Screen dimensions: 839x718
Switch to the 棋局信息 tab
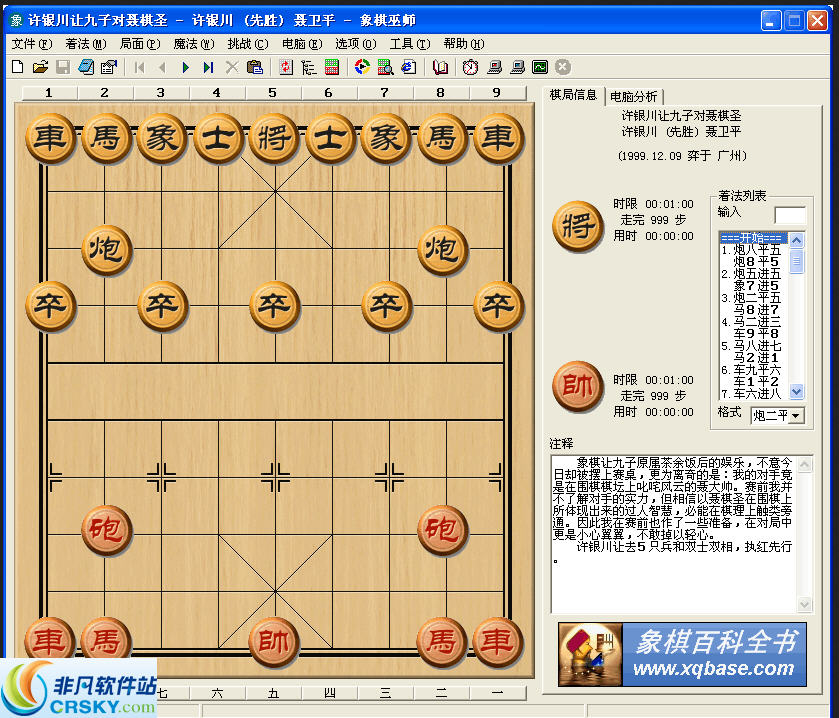(x=573, y=95)
